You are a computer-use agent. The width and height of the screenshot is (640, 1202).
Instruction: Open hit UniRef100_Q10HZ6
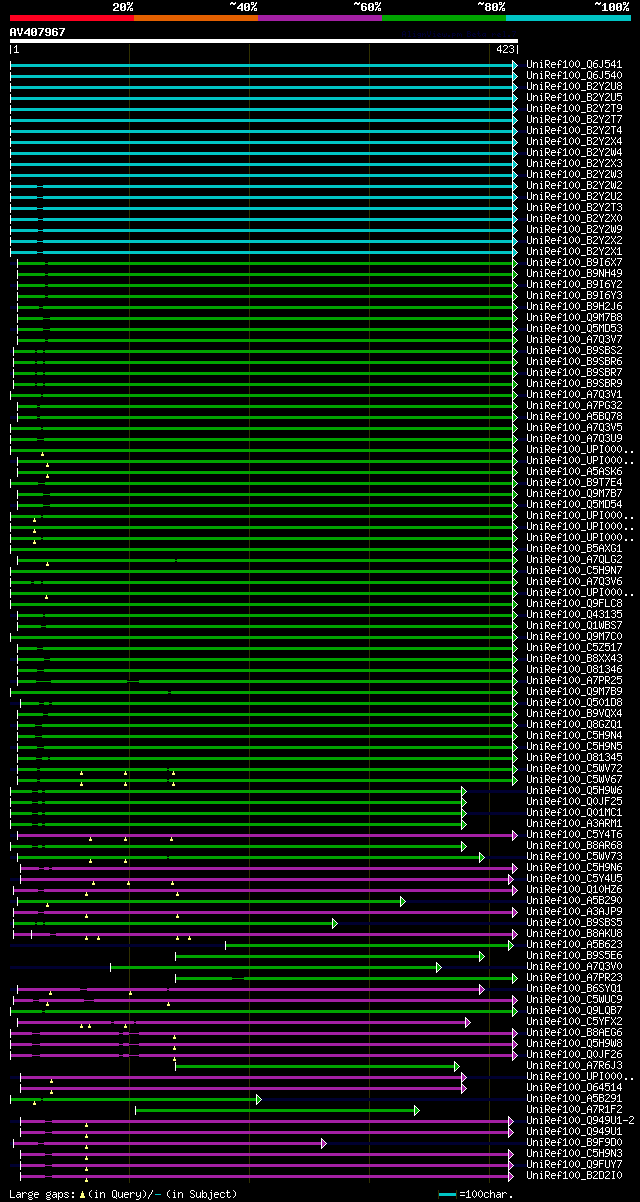[x=575, y=889]
